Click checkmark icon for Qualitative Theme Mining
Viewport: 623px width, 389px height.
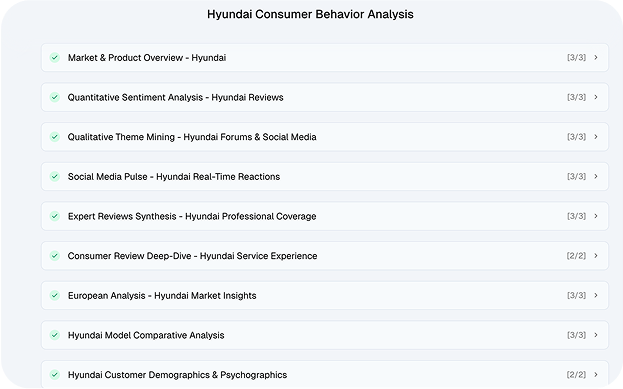pyautogui.click(x=55, y=137)
